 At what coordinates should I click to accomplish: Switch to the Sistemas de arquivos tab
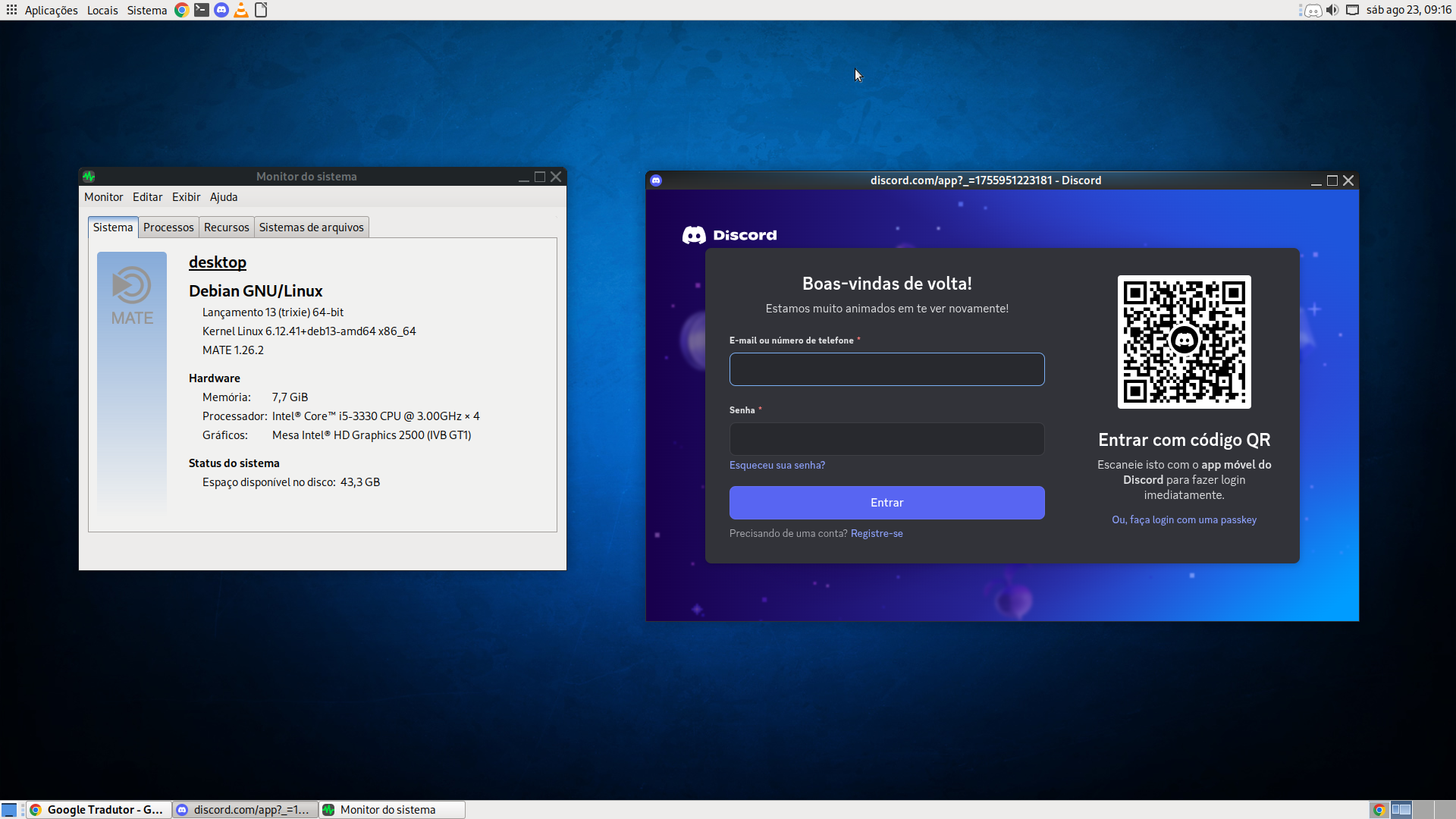click(x=312, y=227)
